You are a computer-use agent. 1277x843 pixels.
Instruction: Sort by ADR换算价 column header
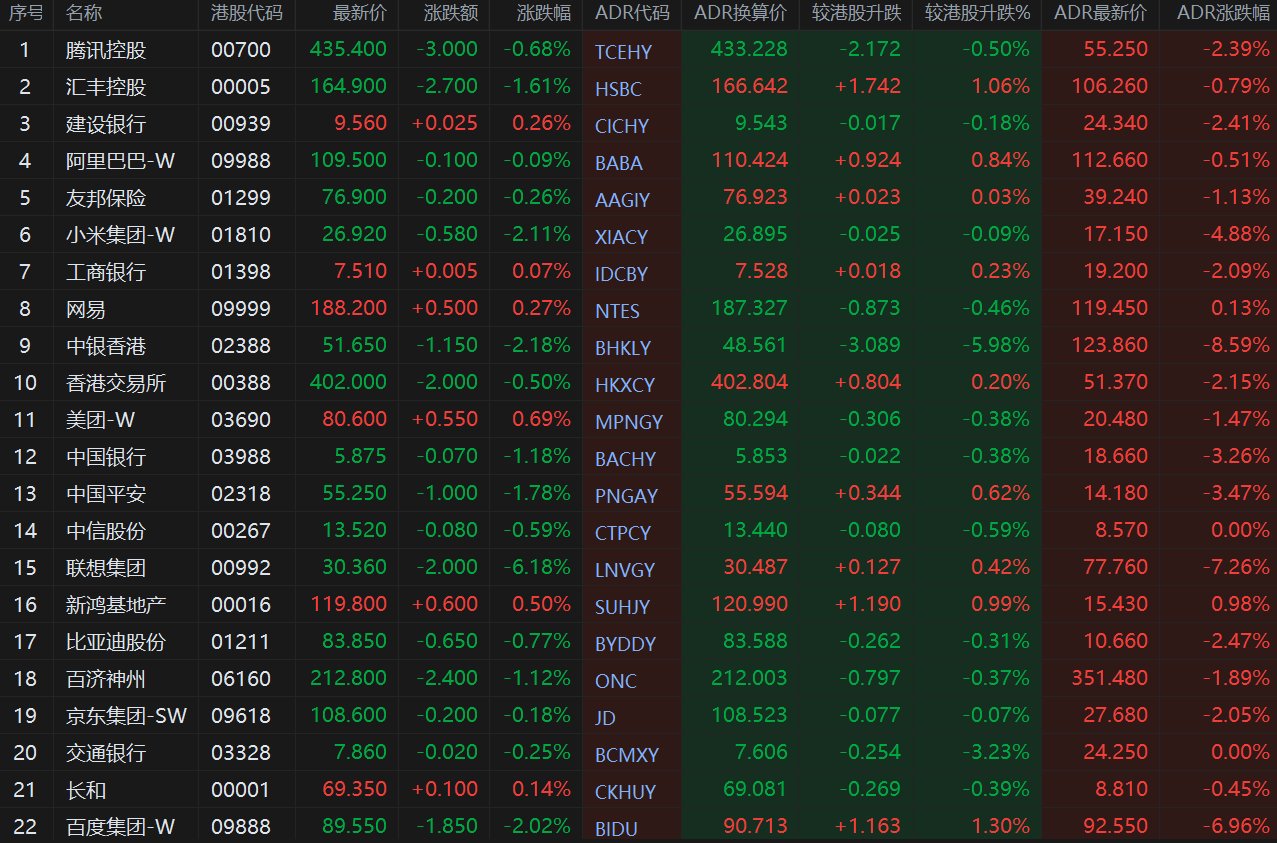click(x=741, y=14)
